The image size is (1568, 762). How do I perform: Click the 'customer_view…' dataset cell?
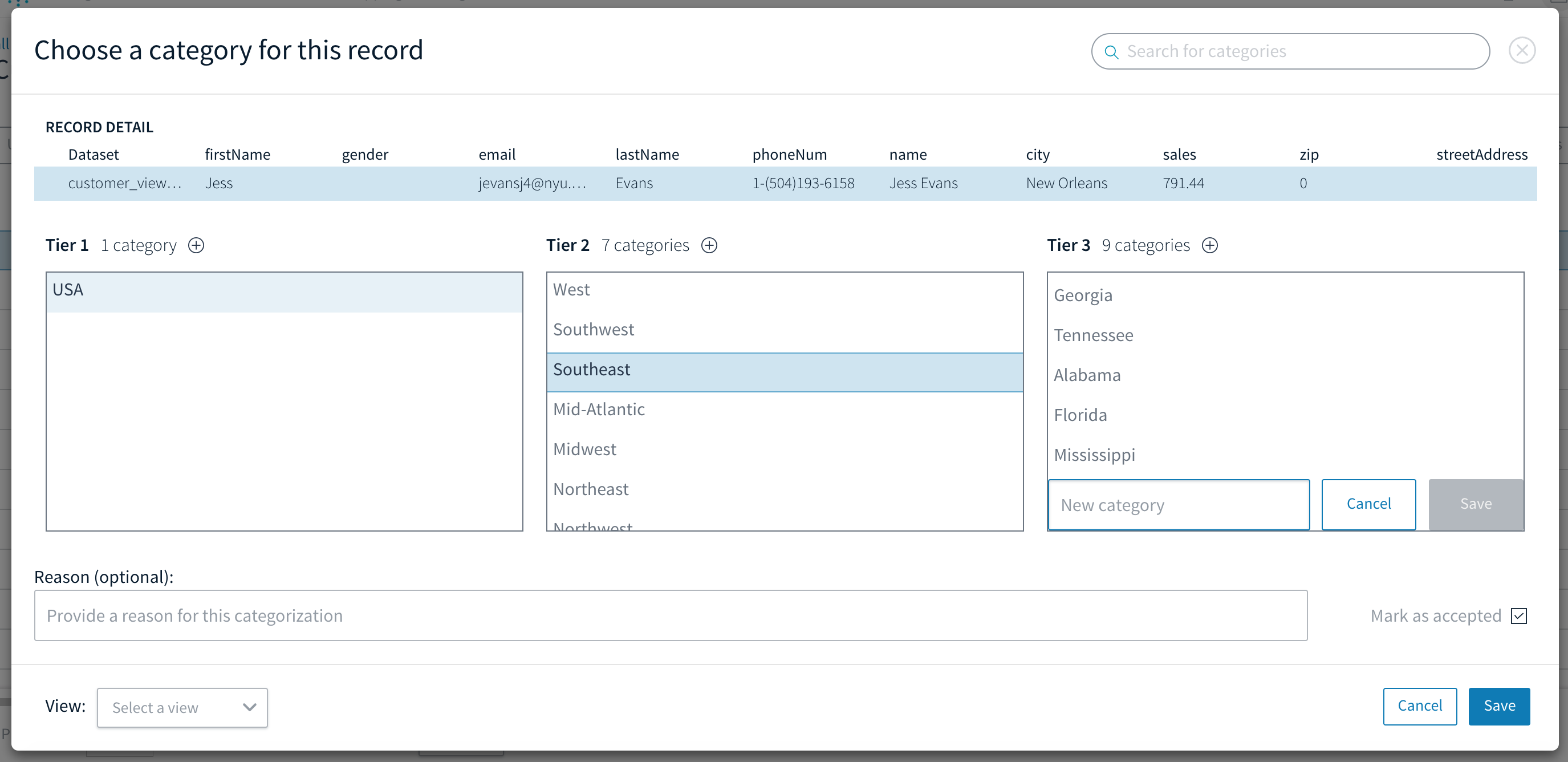(125, 183)
